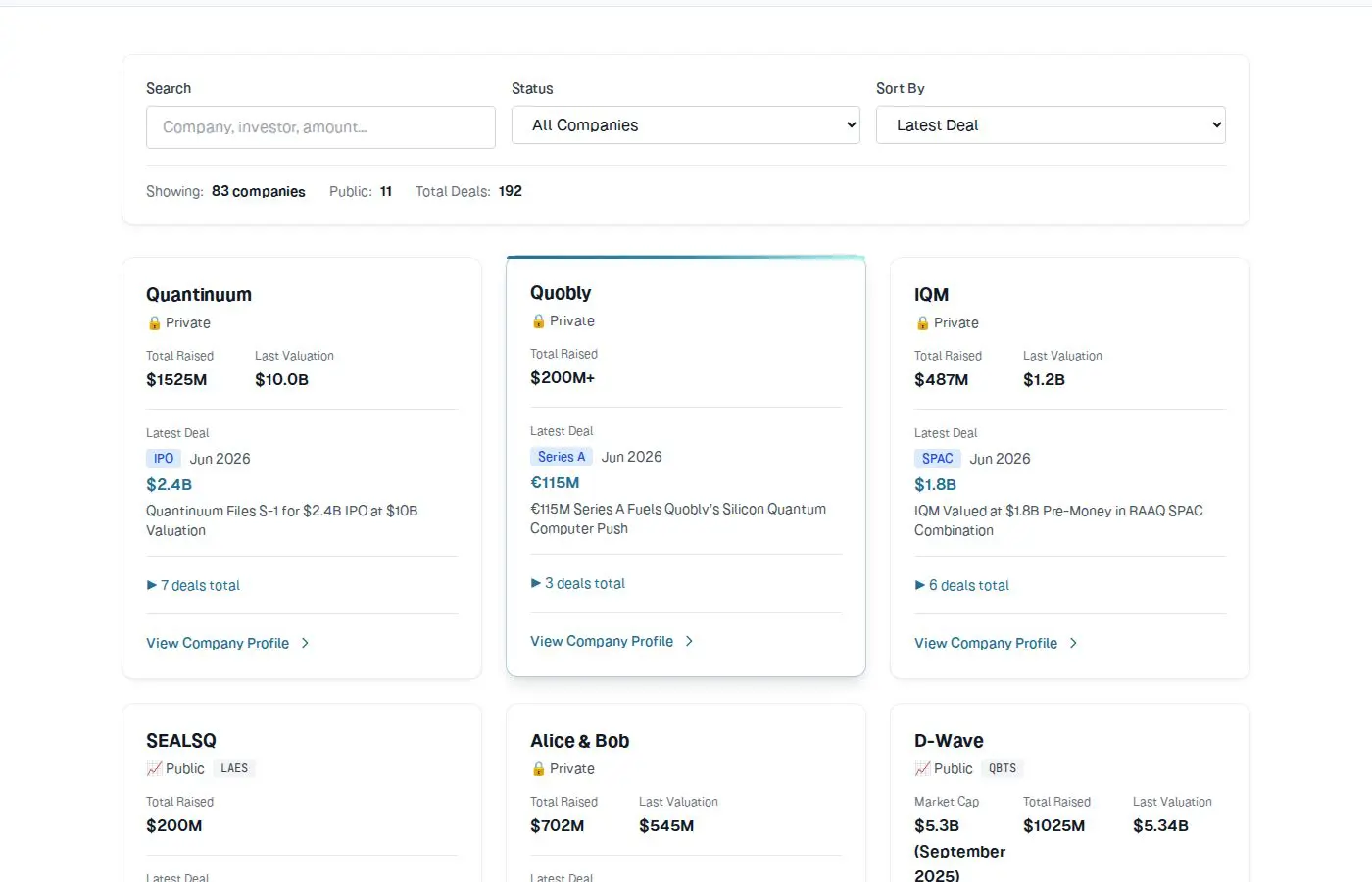
Task: Focus the company search input field
Action: 320,127
